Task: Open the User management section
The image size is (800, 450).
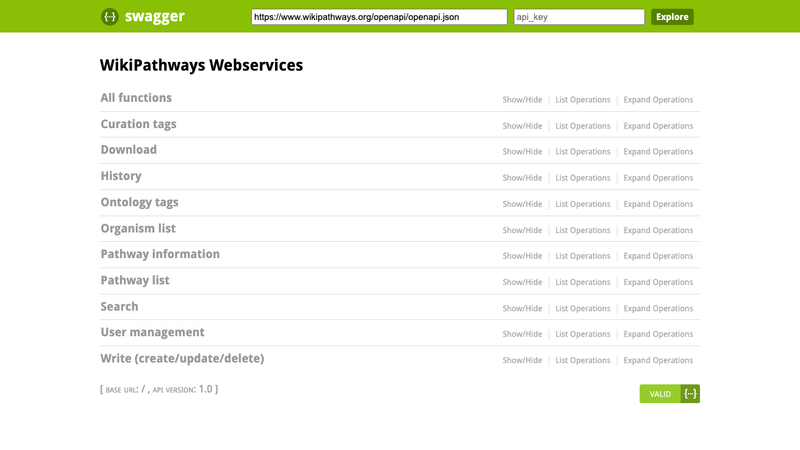Action: (x=152, y=333)
